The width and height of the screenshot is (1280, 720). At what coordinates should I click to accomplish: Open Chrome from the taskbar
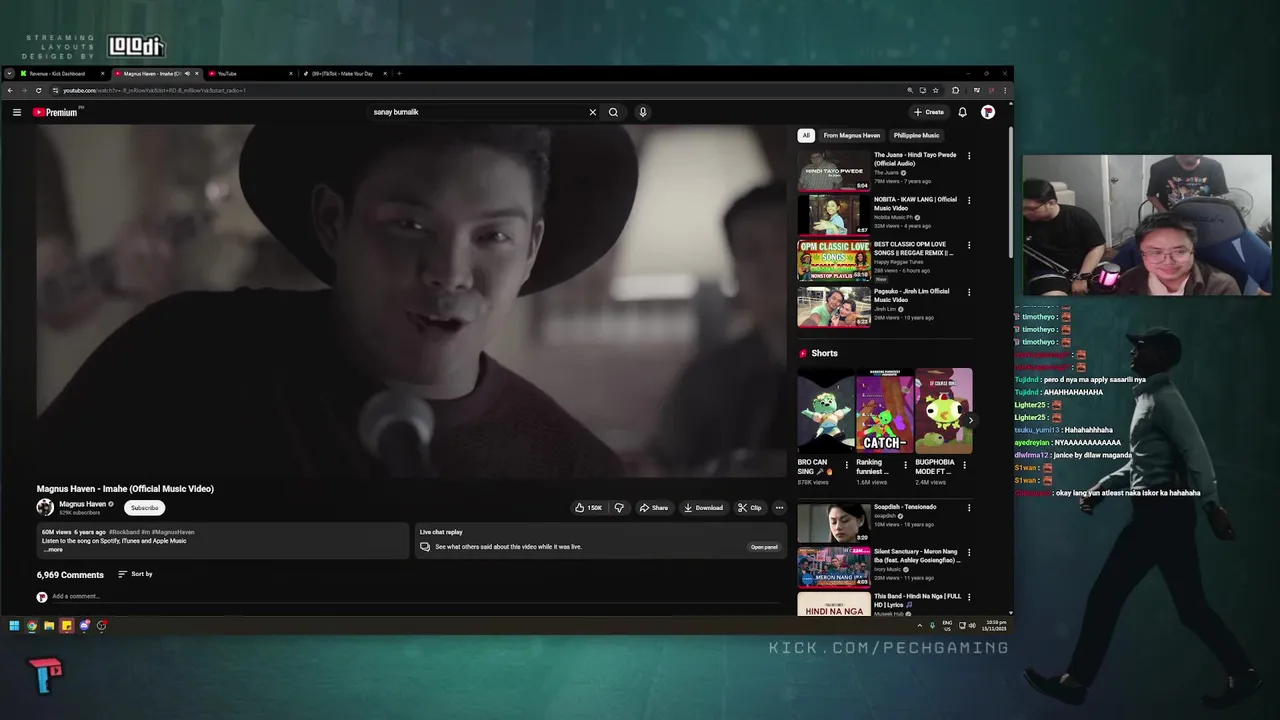(x=32, y=626)
